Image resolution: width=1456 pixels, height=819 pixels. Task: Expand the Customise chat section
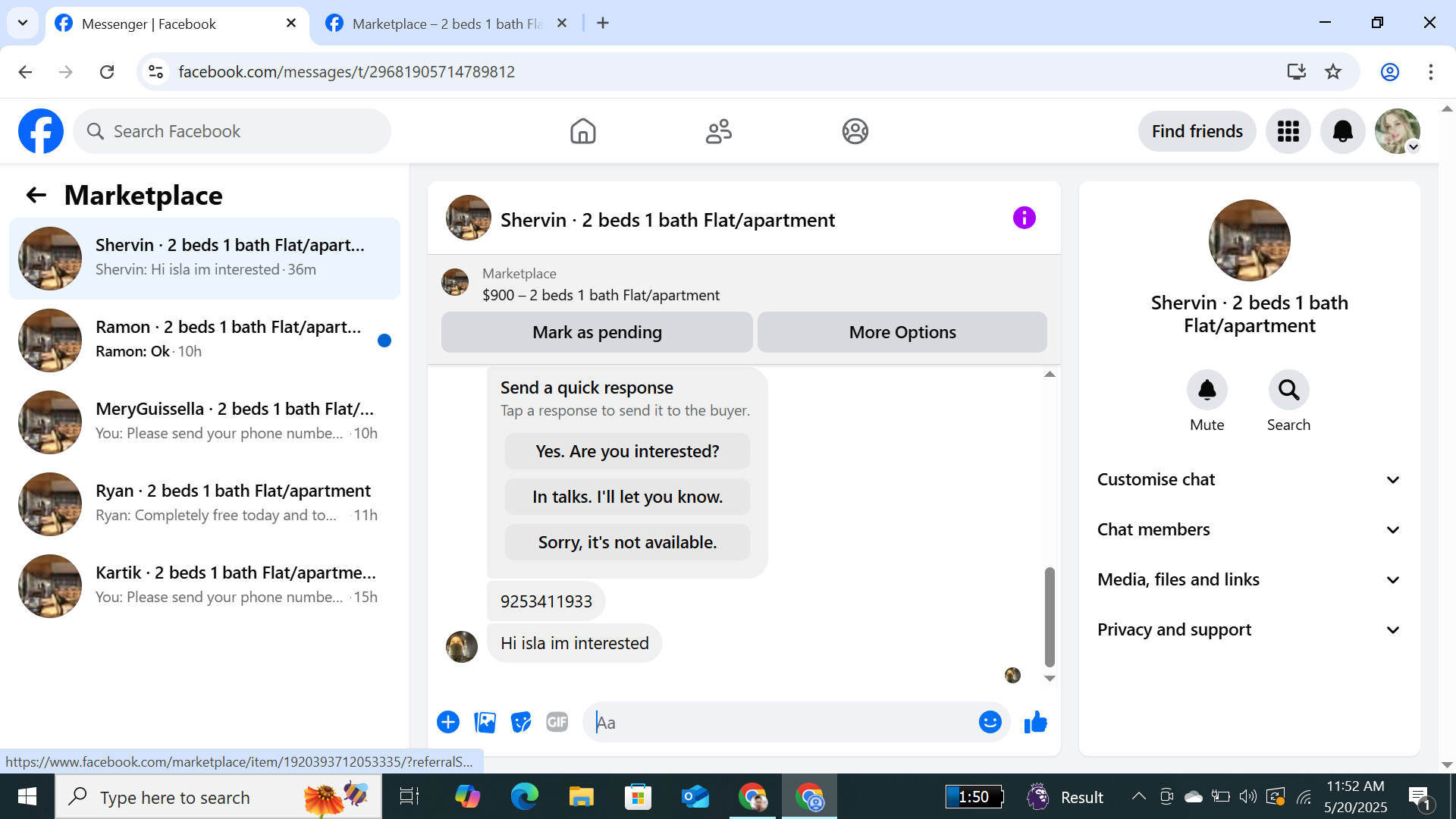(1249, 480)
